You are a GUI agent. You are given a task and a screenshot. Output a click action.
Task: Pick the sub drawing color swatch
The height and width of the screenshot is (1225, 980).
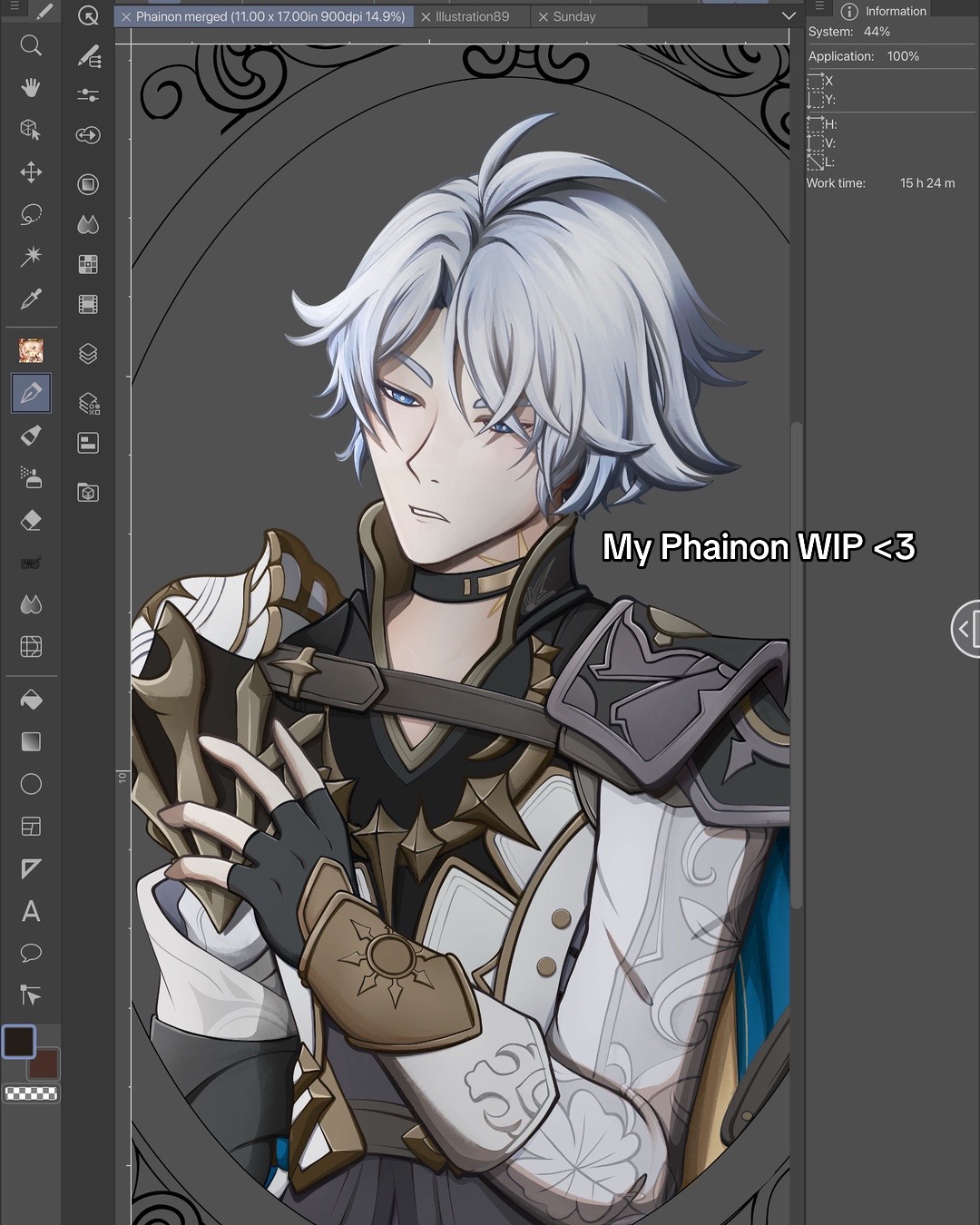[x=44, y=1063]
